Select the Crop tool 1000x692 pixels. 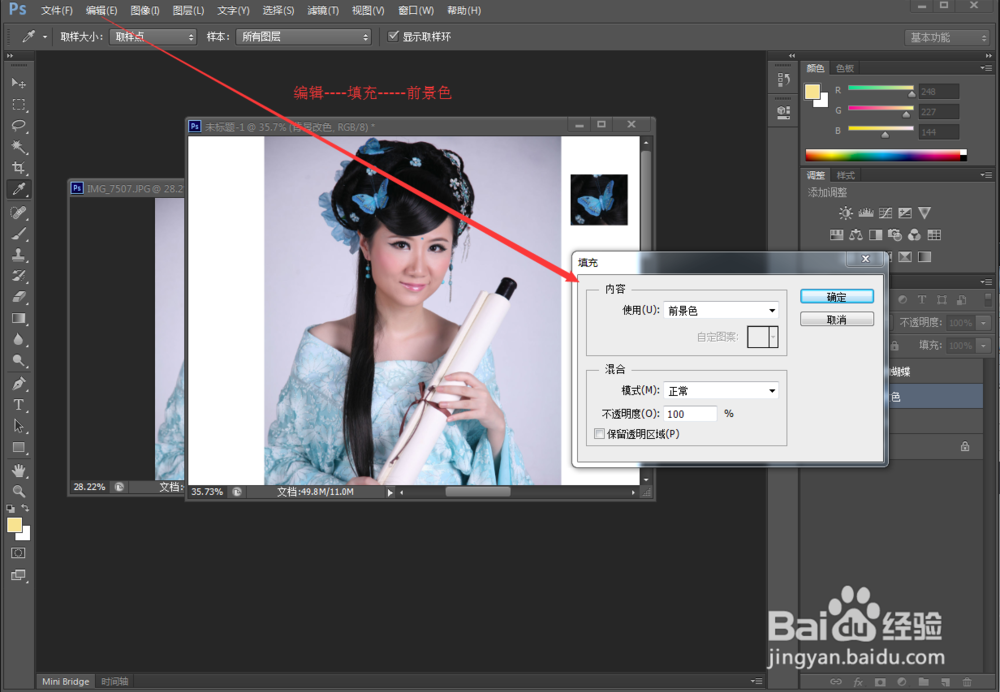click(x=18, y=167)
